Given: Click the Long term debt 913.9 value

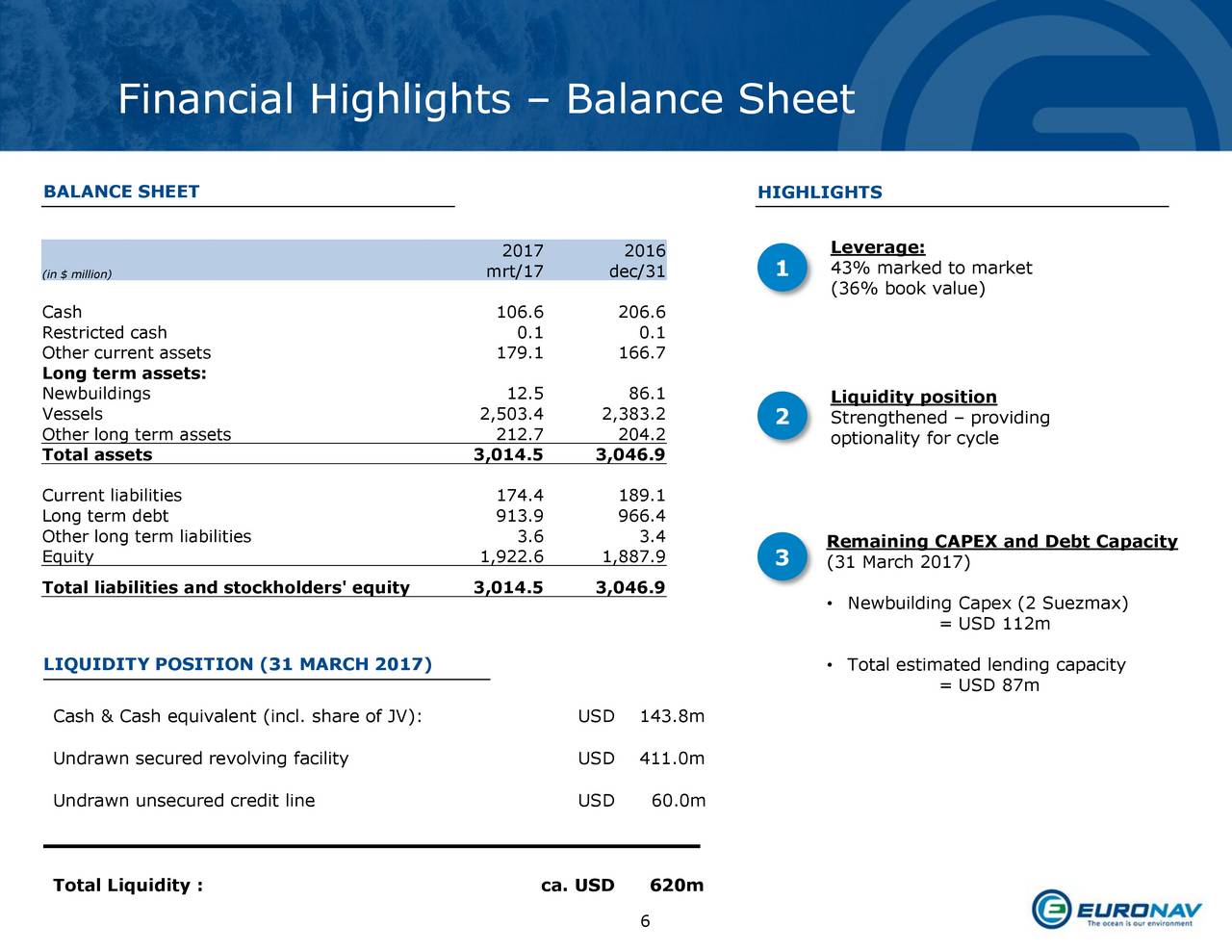Looking at the screenshot, I should 519,516.
